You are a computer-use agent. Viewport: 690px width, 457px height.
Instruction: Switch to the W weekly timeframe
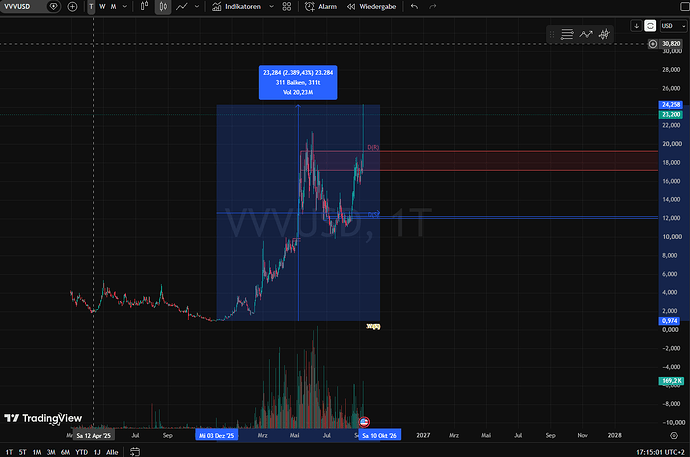pos(102,7)
